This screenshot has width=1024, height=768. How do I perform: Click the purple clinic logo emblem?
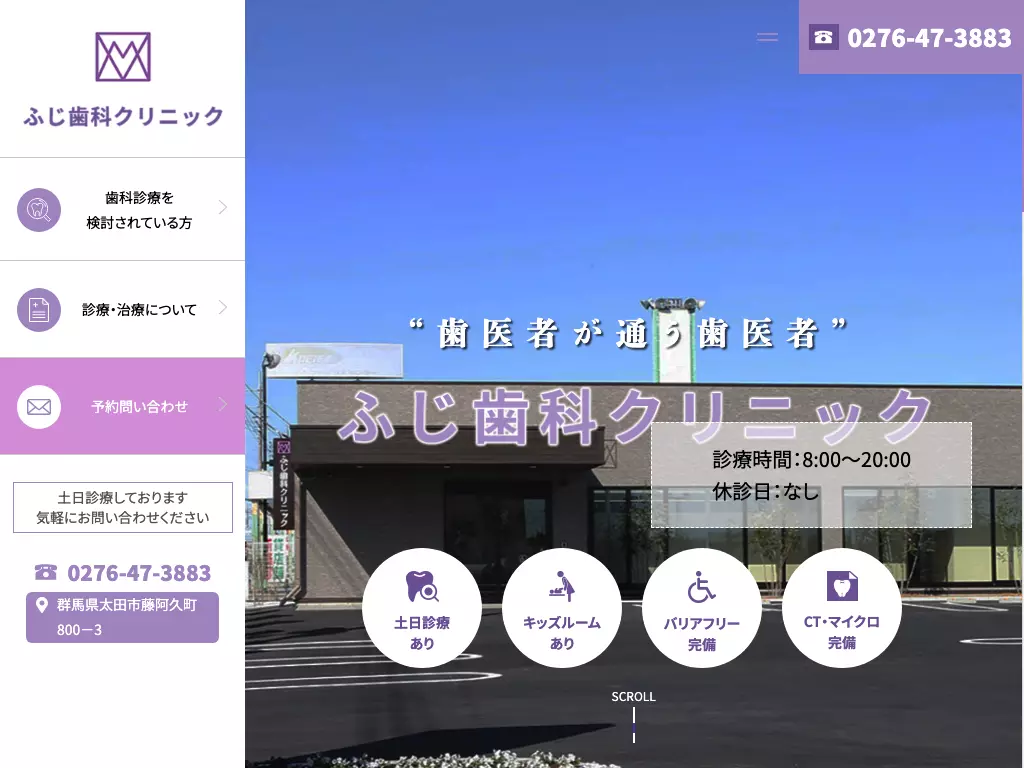pyautogui.click(x=123, y=57)
